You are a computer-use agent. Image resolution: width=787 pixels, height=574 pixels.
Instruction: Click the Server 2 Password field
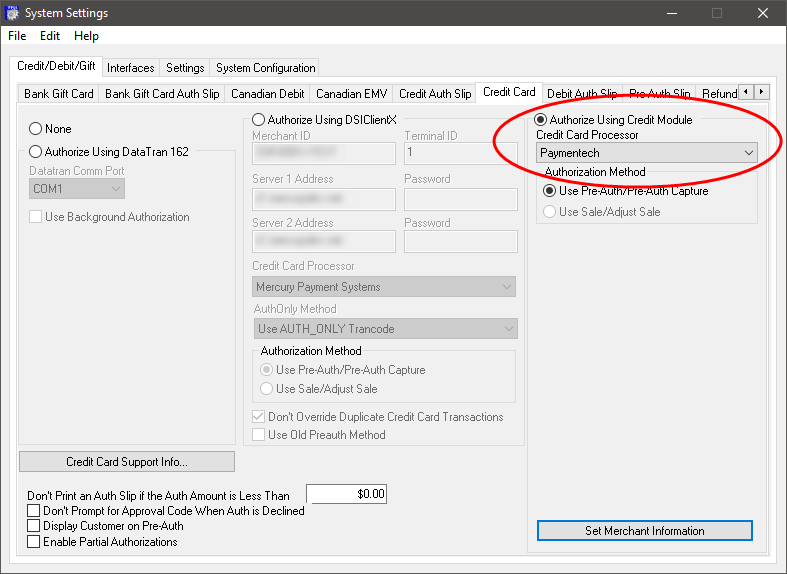click(461, 241)
